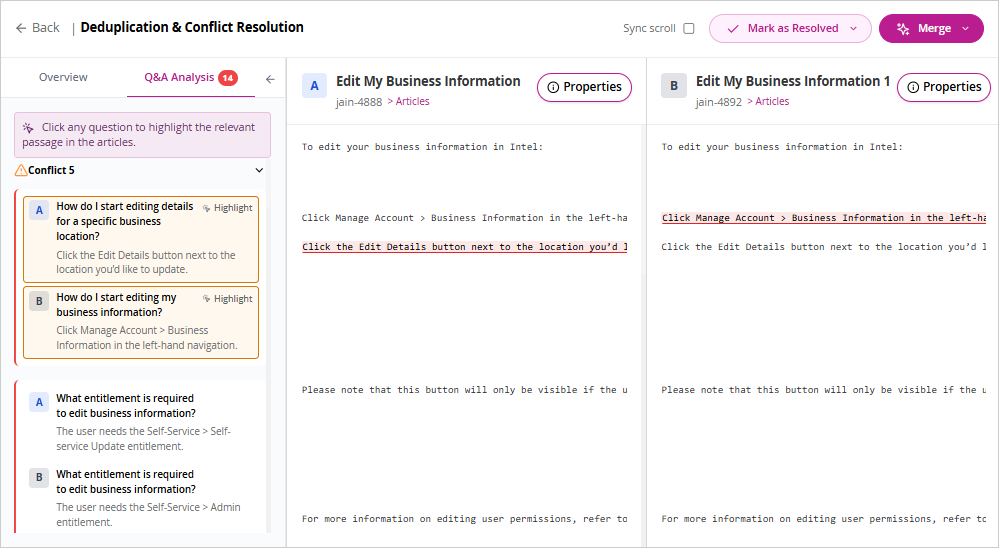The image size is (999, 548).
Task: Collapse the left panel with the arrow icon
Action: point(270,79)
